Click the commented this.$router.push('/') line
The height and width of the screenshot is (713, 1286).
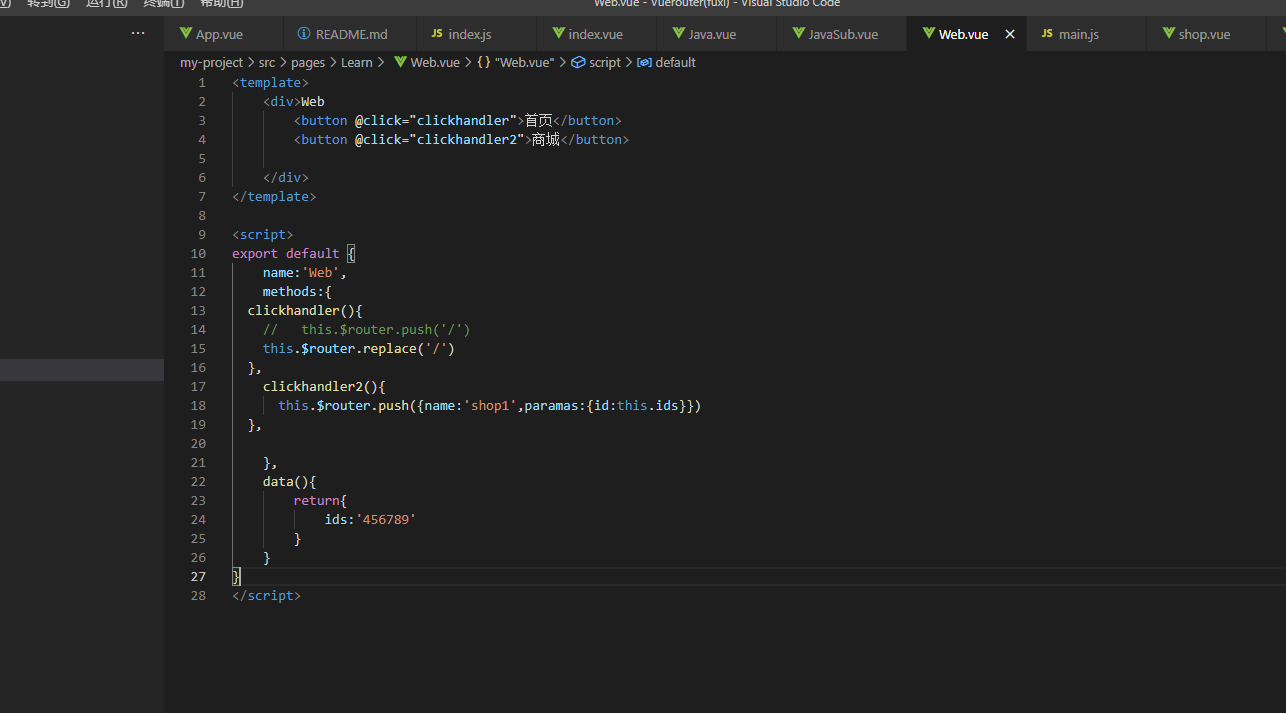(367, 330)
